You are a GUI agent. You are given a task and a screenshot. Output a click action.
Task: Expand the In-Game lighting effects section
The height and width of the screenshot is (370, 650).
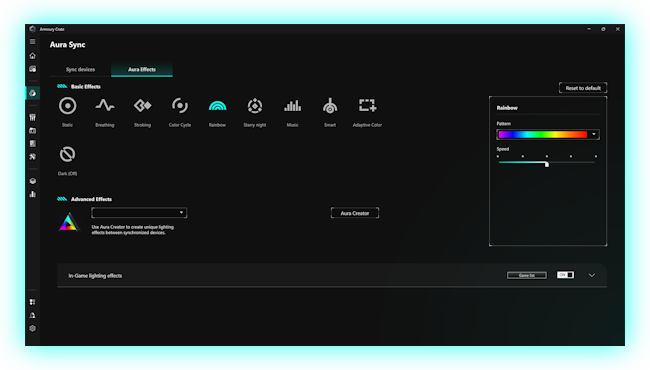click(x=592, y=275)
